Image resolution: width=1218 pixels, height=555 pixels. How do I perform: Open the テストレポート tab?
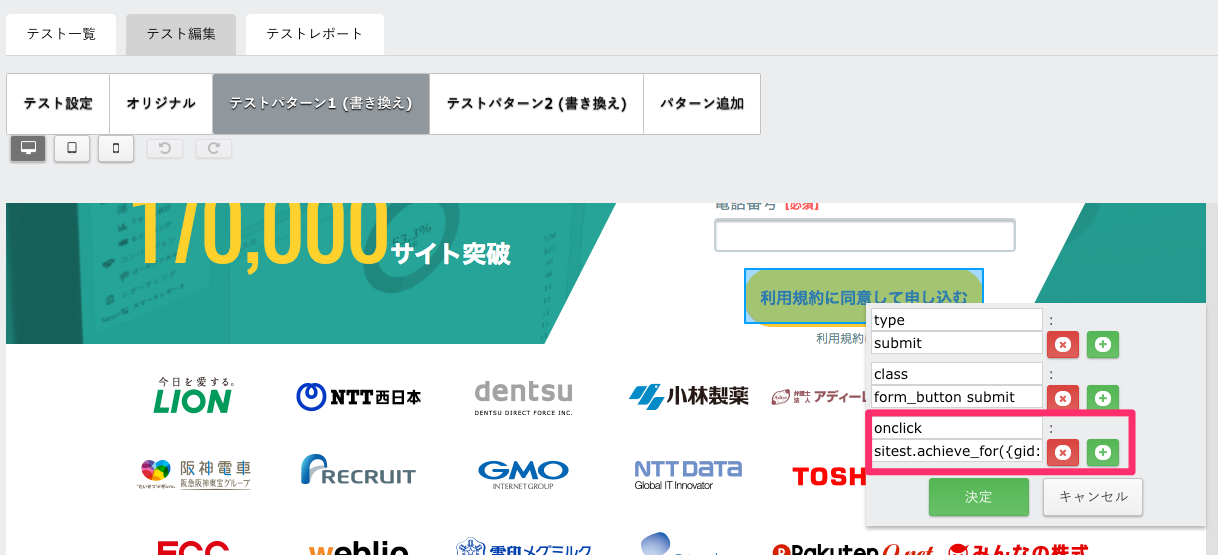315,34
